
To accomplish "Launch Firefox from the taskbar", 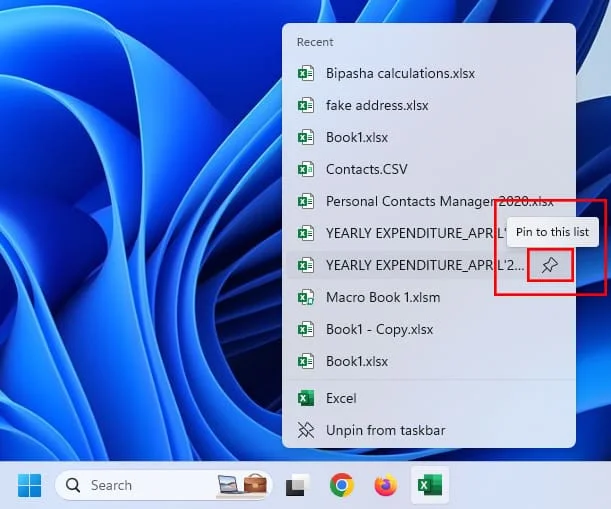I will coord(385,485).
